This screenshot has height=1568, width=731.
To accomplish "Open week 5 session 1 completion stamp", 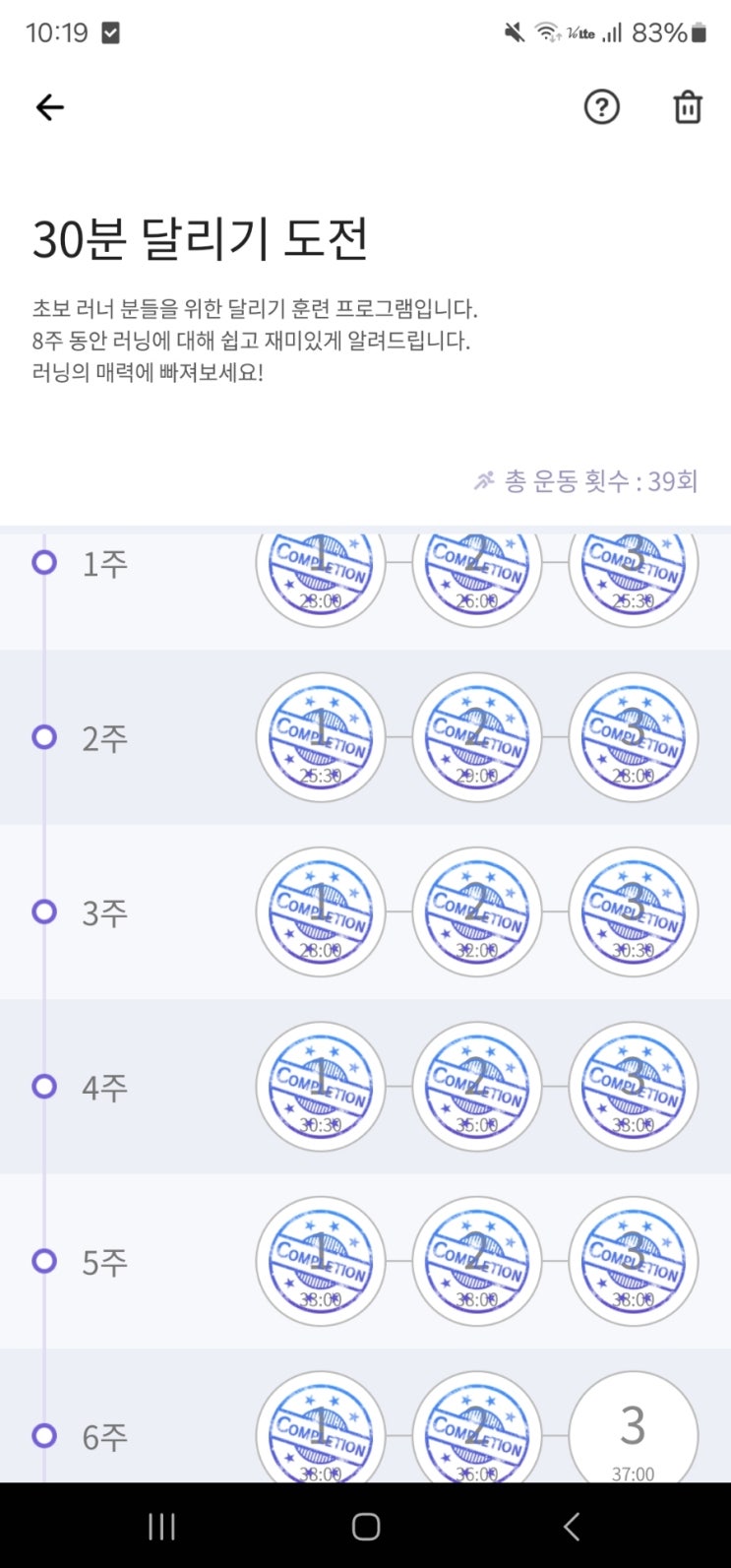I will (x=320, y=1261).
